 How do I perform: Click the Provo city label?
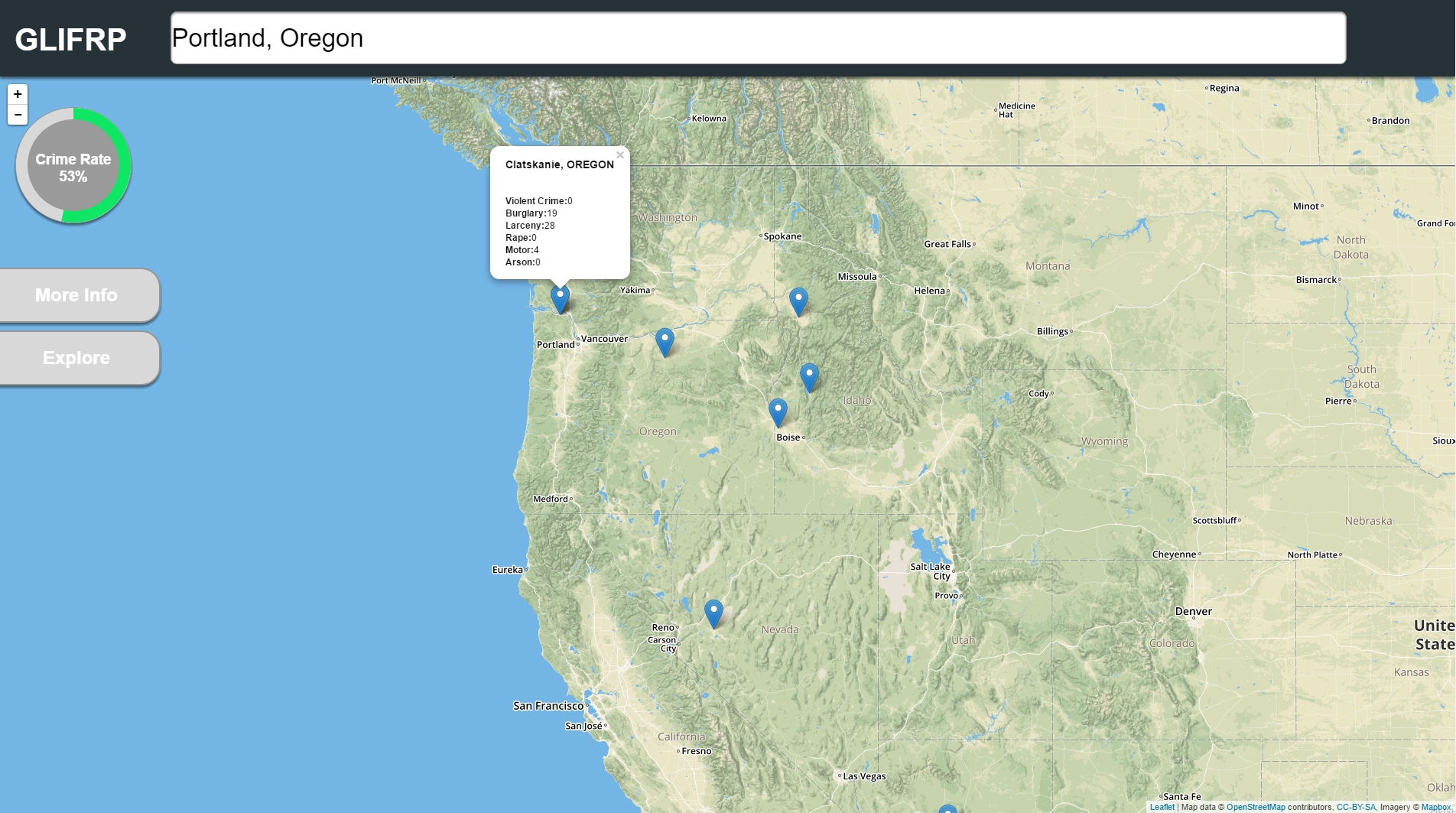946,596
